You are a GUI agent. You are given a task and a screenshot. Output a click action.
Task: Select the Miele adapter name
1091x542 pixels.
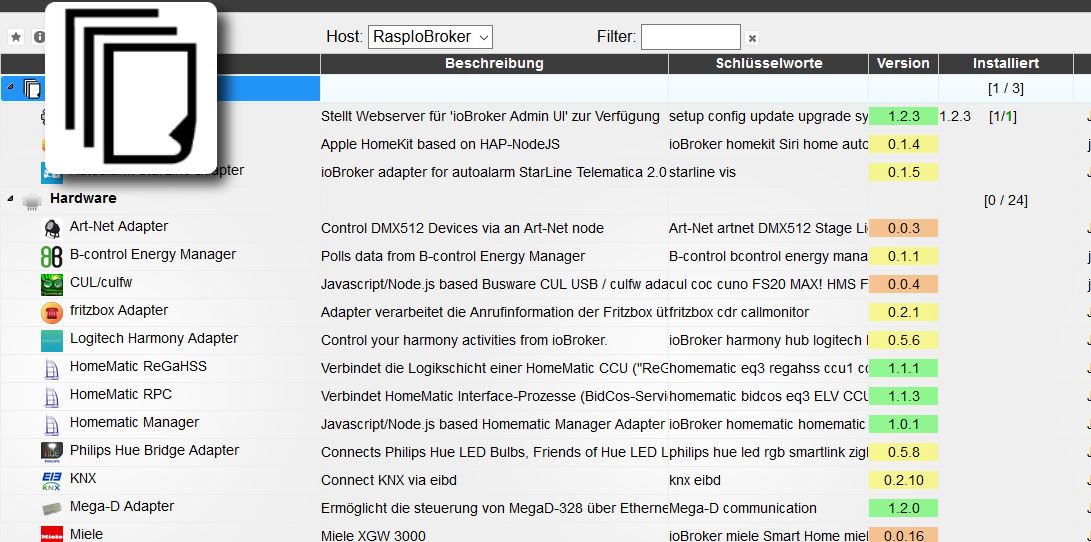(86, 534)
